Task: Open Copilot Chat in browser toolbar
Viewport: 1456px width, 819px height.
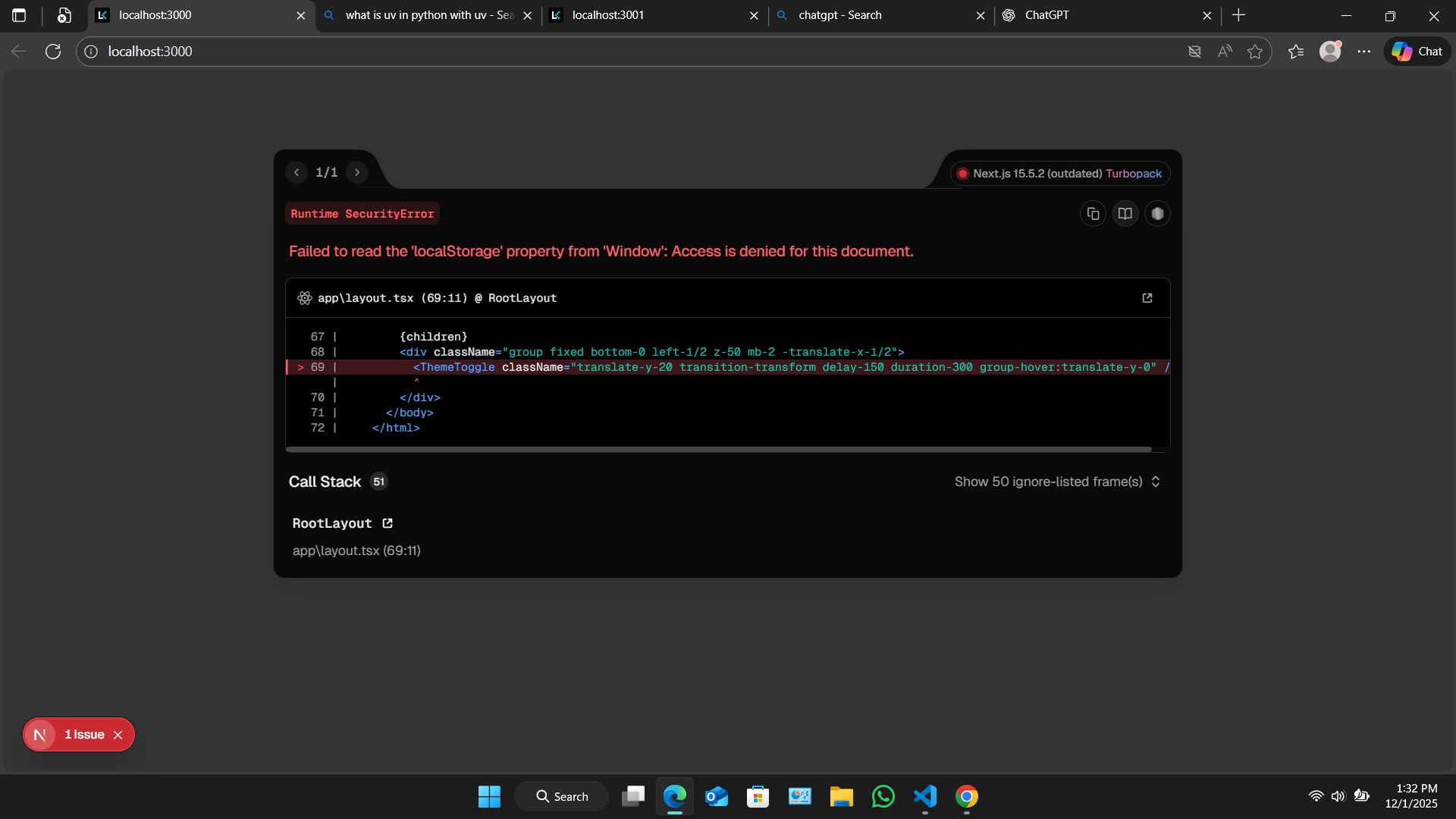Action: (x=1417, y=52)
